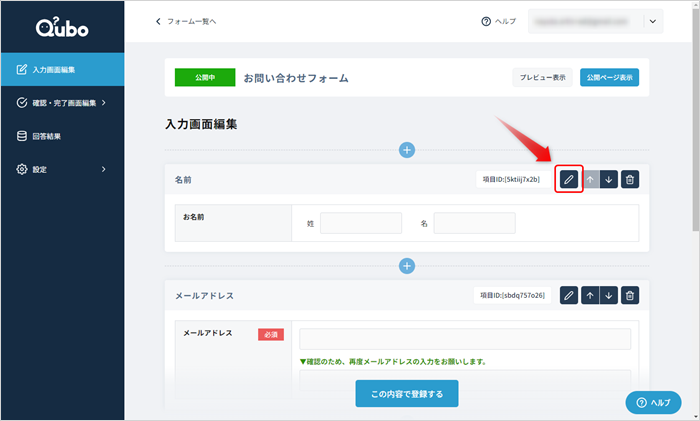Screen dimensions: 700x421
Task: Click the 必須 badge
Action: [271, 334]
